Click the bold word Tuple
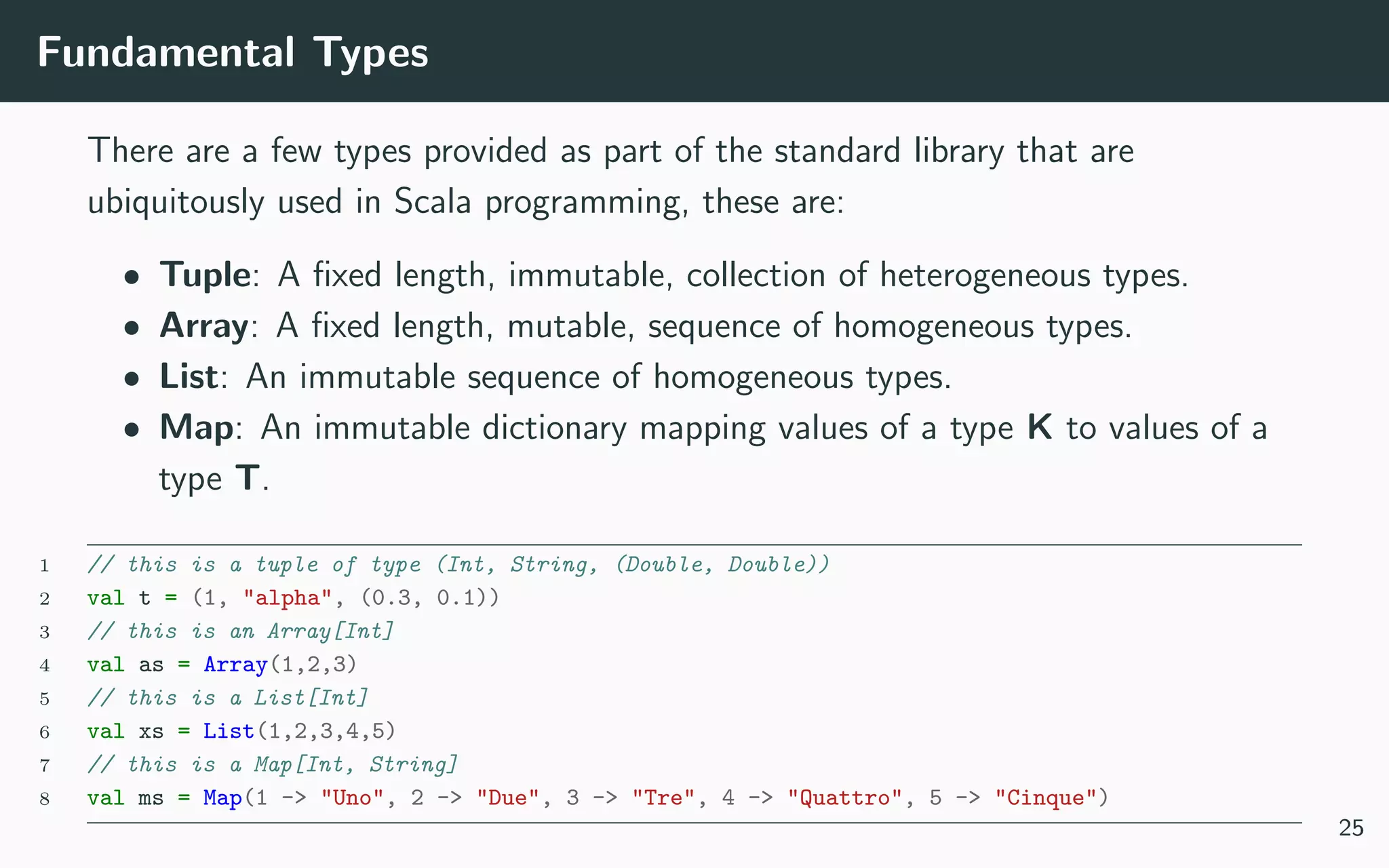The height and width of the screenshot is (868, 1389). click(205, 275)
